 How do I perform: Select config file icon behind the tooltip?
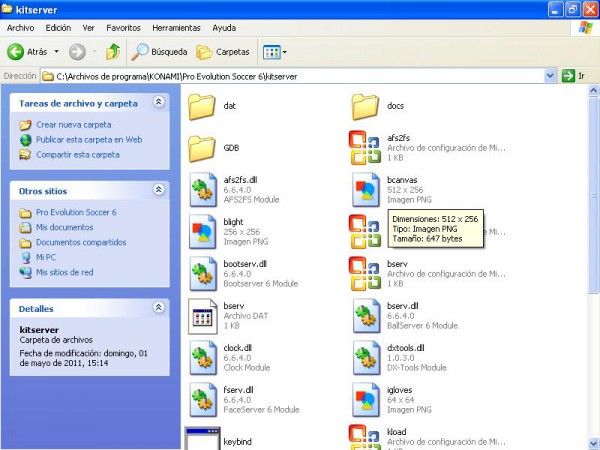tap(365, 232)
